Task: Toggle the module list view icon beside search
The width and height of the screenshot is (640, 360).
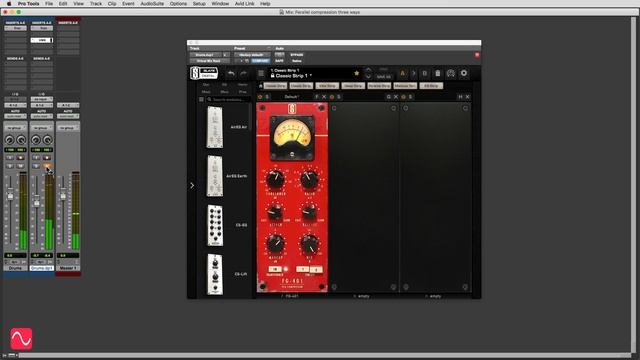Action: (x=201, y=99)
